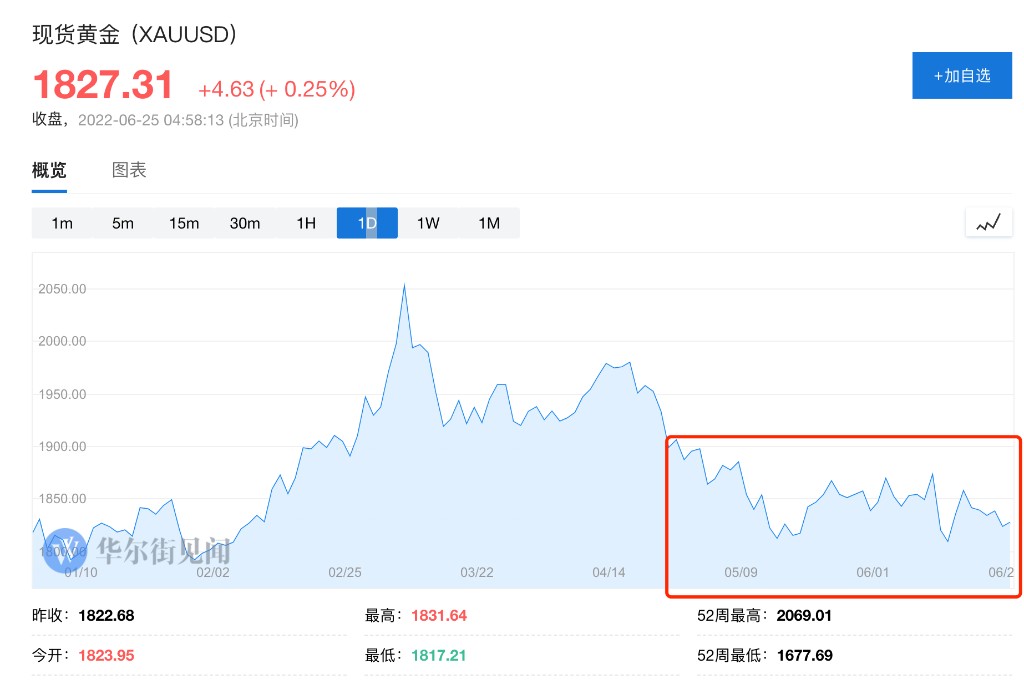This screenshot has height=683, width=1024.
Task: Click the 05/09 date axis label
Action: 741,573
